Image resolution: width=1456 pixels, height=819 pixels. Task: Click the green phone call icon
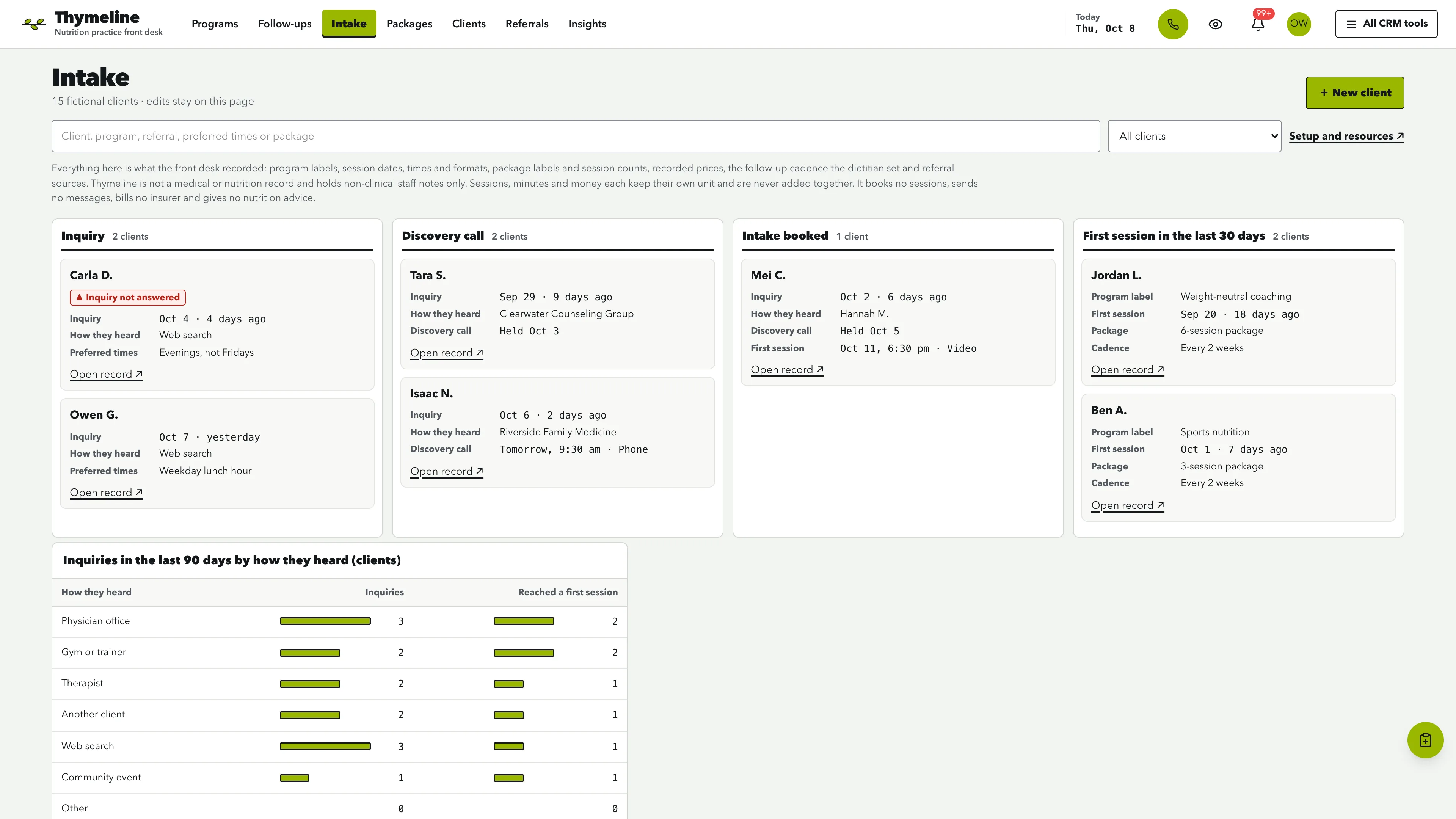pos(1173,24)
